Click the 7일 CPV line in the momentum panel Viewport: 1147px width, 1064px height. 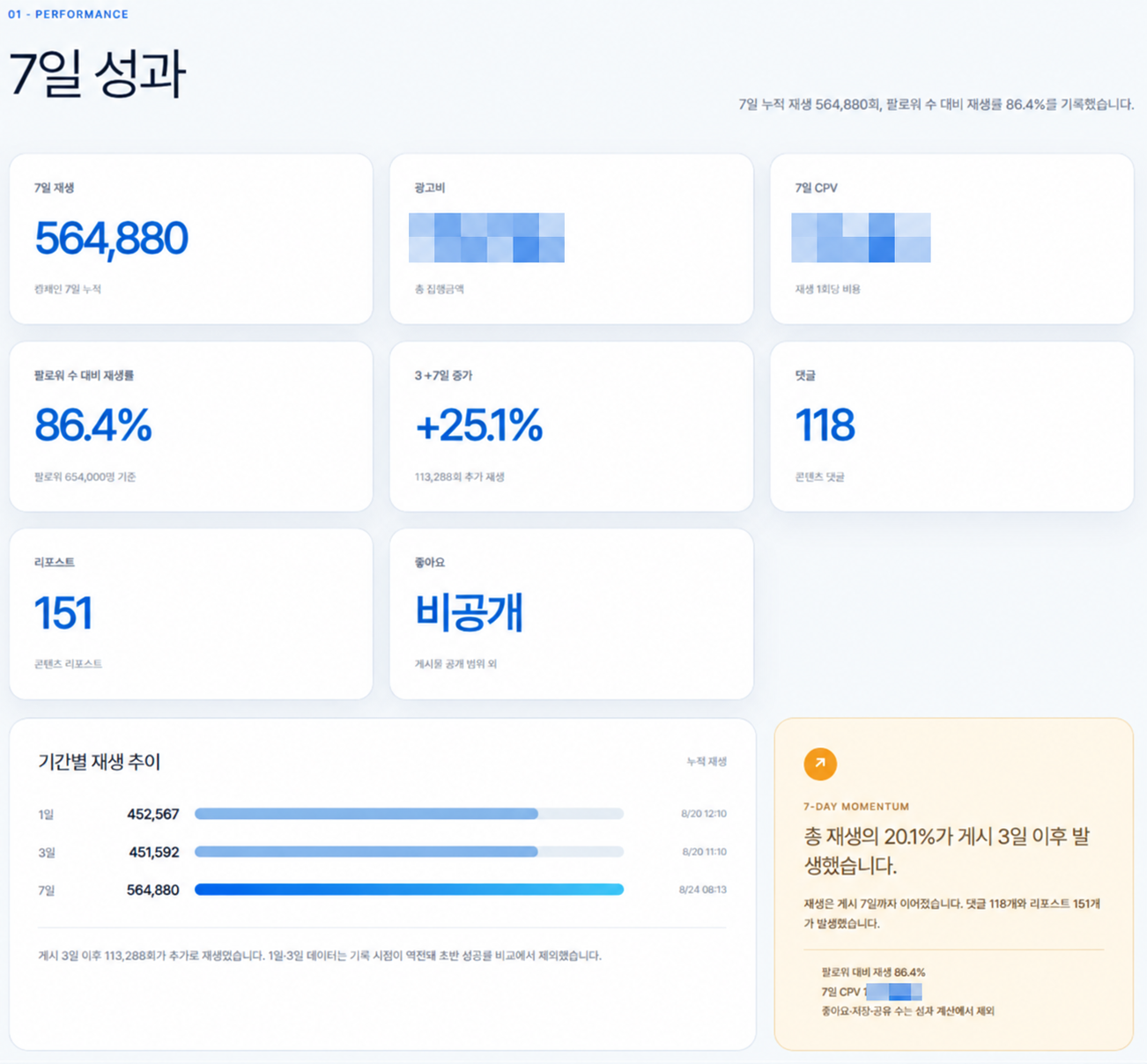[x=871, y=992]
